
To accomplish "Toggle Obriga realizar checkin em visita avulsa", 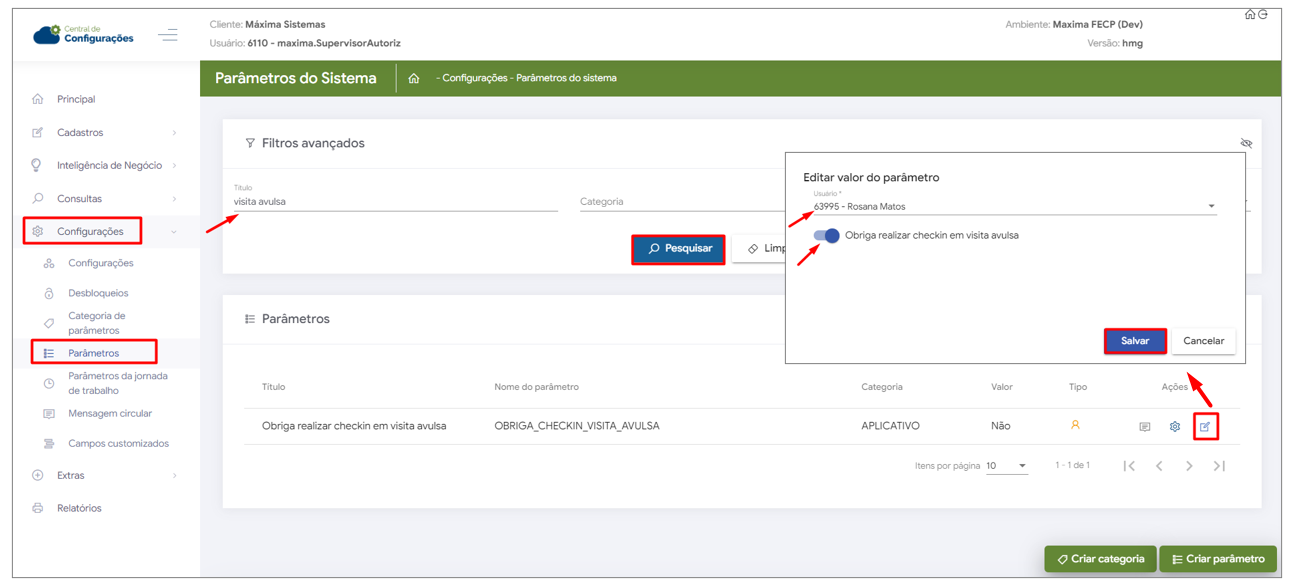I will tap(827, 236).
